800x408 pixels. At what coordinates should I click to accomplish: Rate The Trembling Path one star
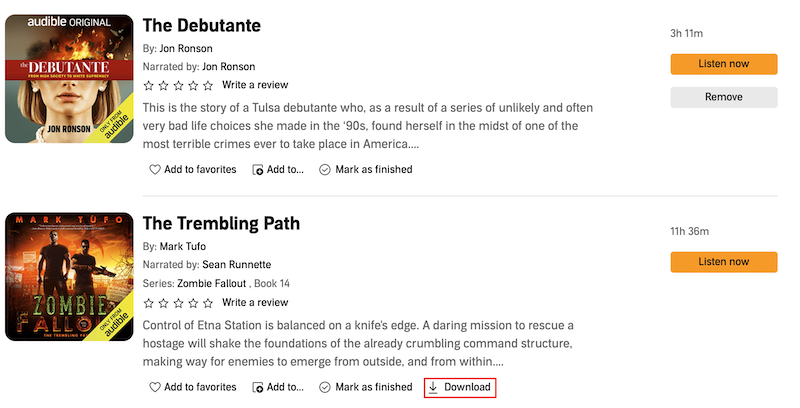tap(149, 302)
